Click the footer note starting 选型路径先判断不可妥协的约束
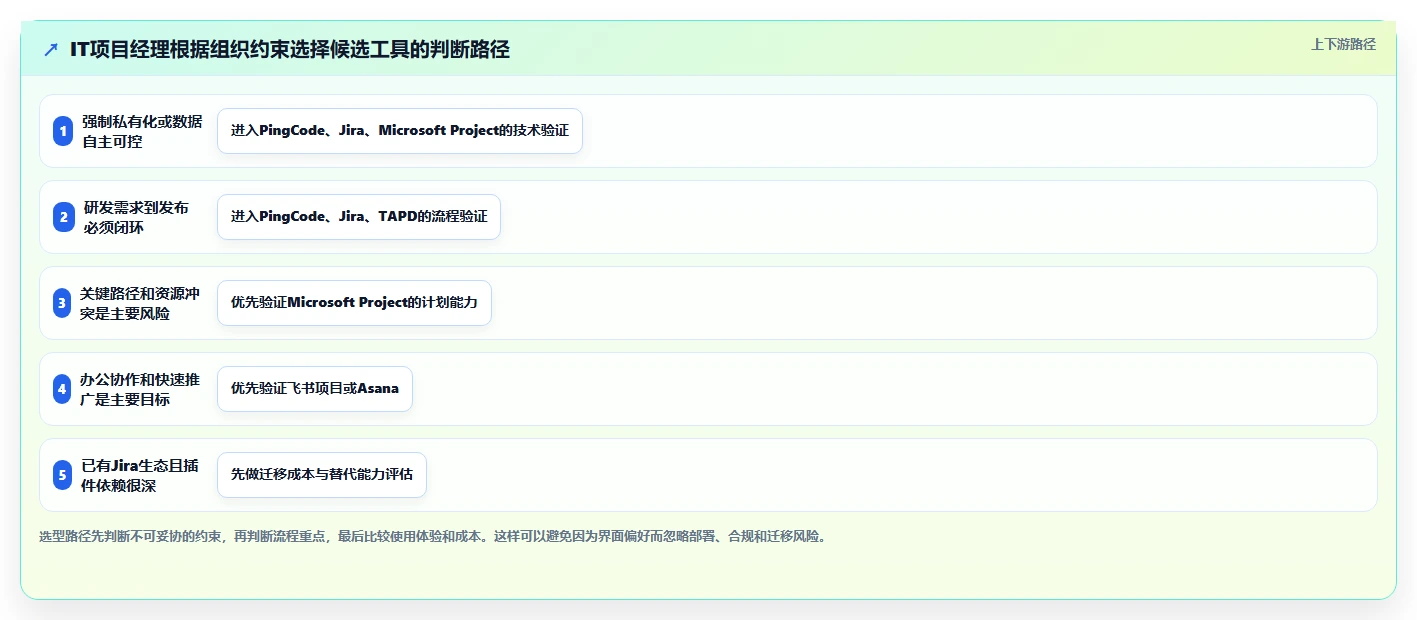The width and height of the screenshot is (1417, 620). [x=434, y=537]
